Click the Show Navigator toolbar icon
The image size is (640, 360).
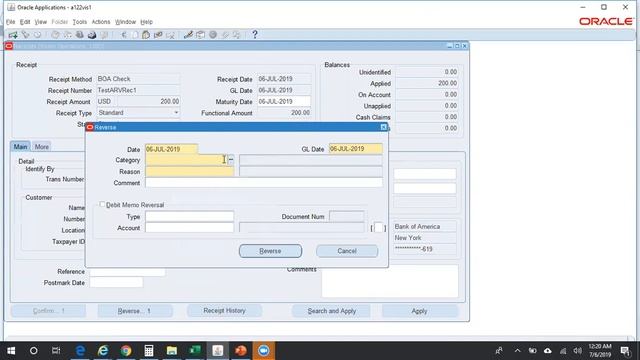tap(38, 35)
